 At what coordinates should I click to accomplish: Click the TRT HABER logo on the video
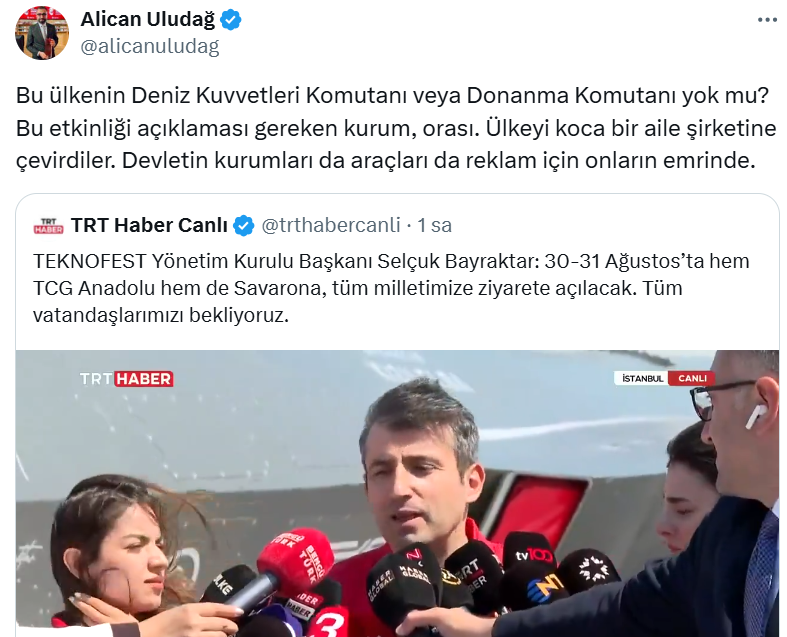tap(126, 378)
